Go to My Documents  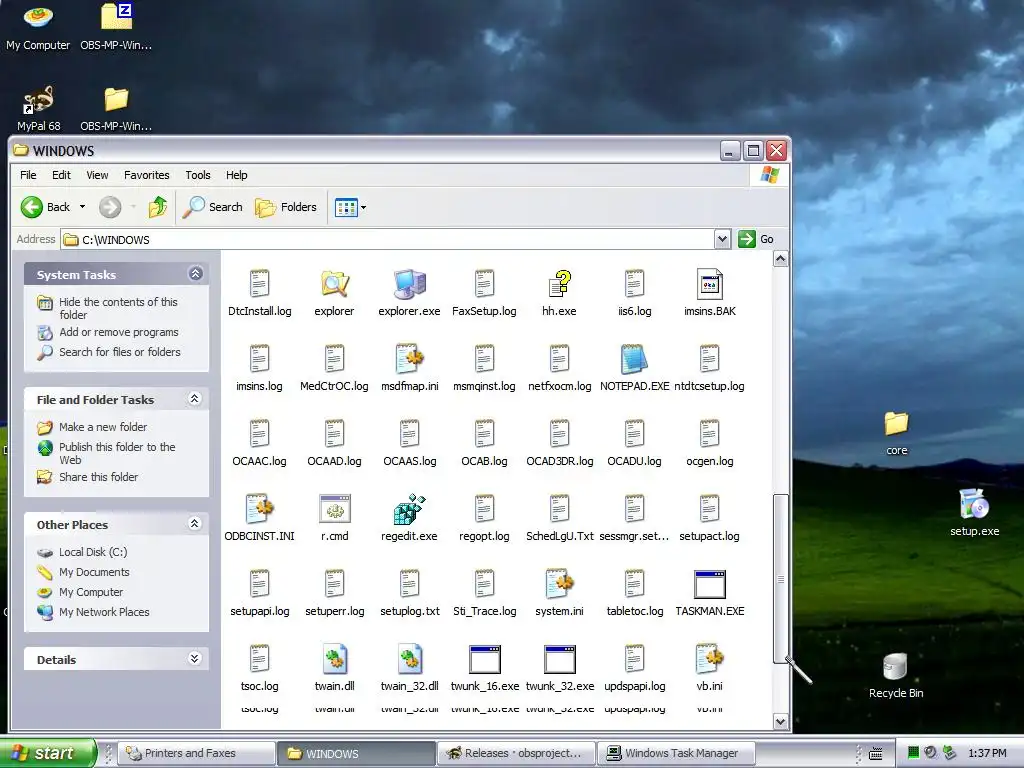coord(94,572)
